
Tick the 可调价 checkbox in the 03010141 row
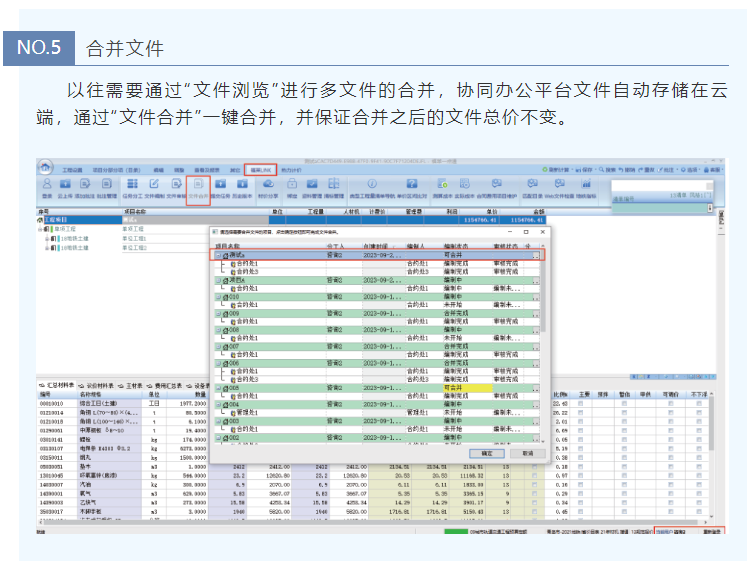pos(671,440)
